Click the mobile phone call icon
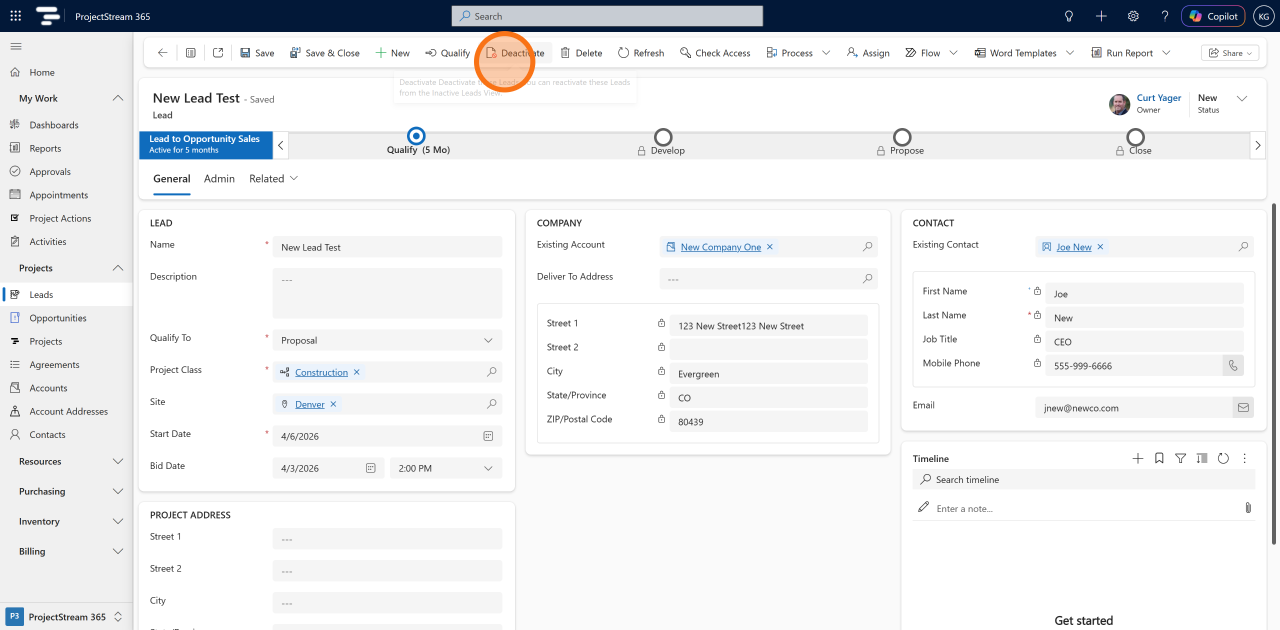Viewport: 1280px width, 630px height. click(1233, 366)
